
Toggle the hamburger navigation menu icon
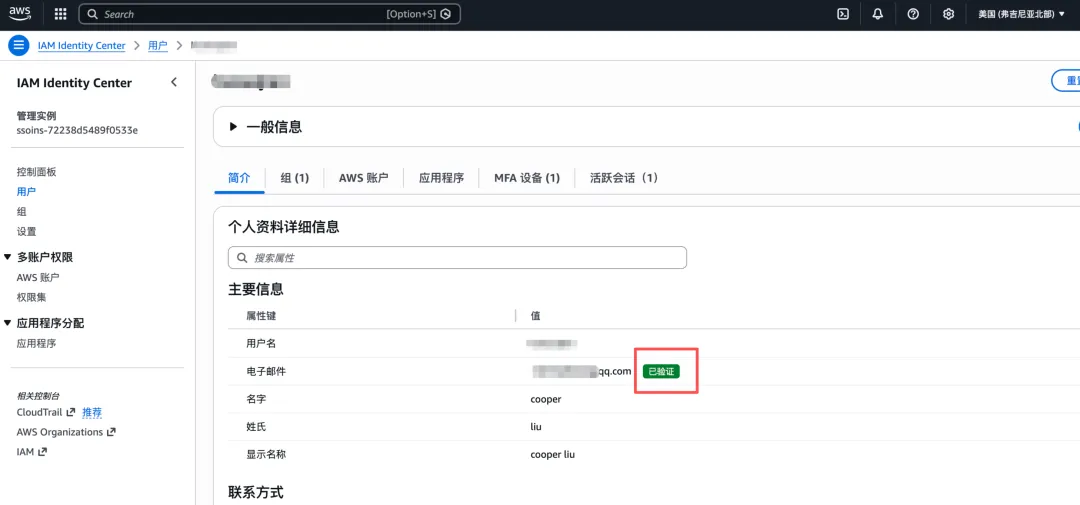coord(19,45)
